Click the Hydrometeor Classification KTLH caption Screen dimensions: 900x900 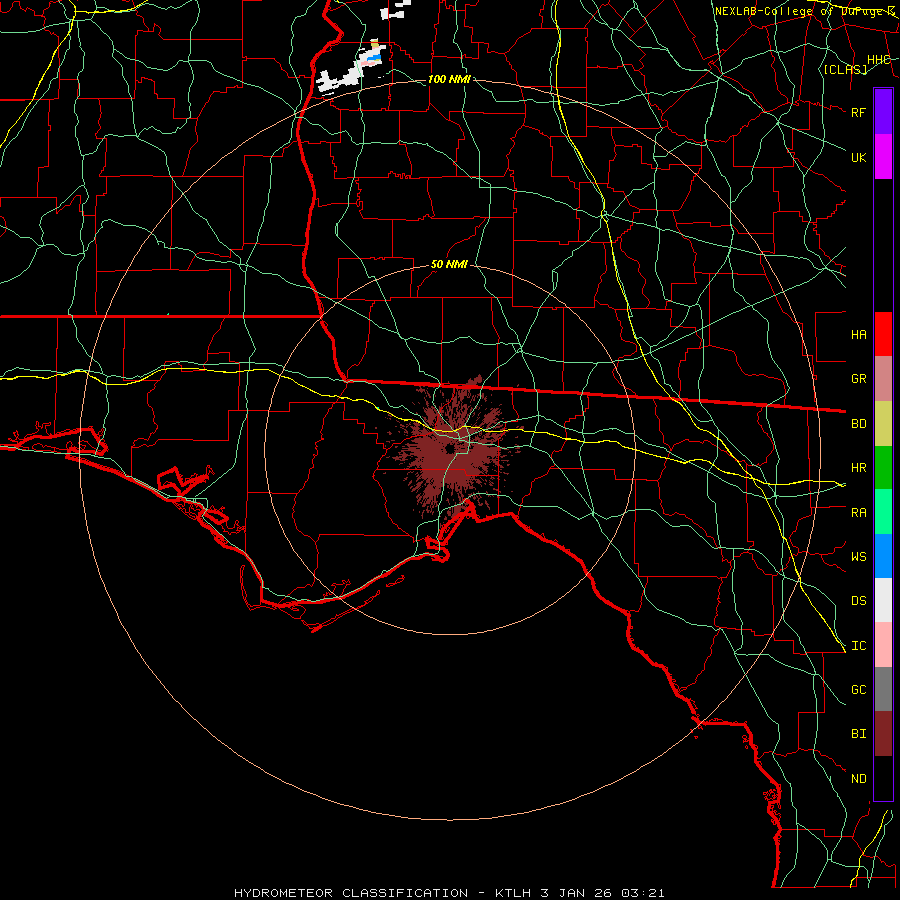point(449,893)
